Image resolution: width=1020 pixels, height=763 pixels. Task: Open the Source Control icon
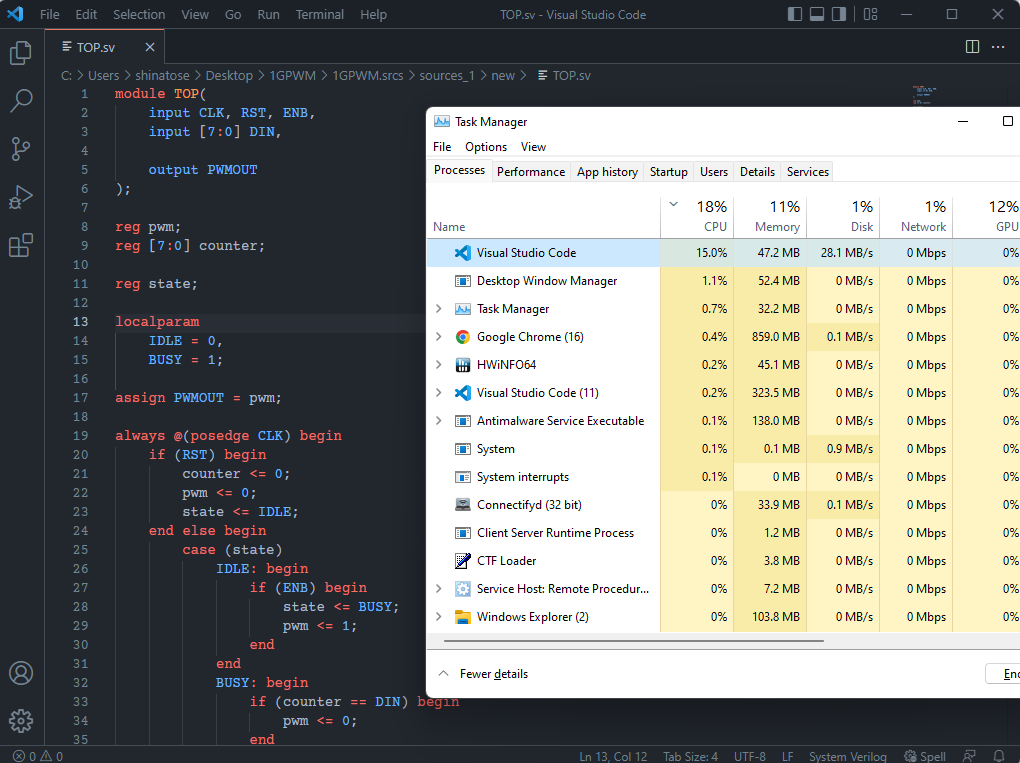pyautogui.click(x=22, y=149)
